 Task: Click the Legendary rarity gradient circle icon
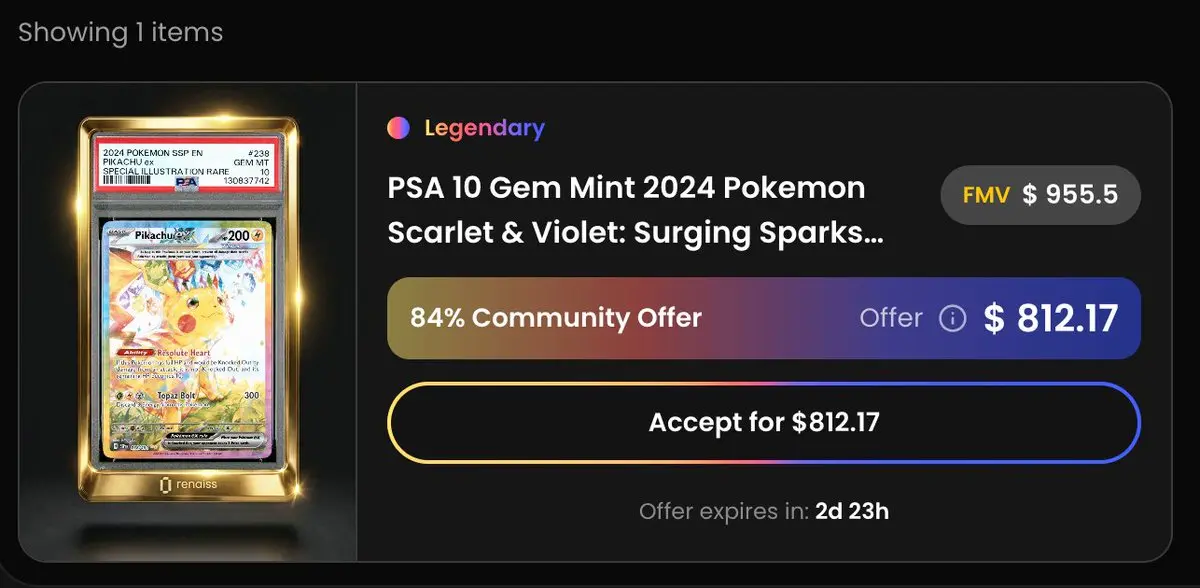(398, 128)
